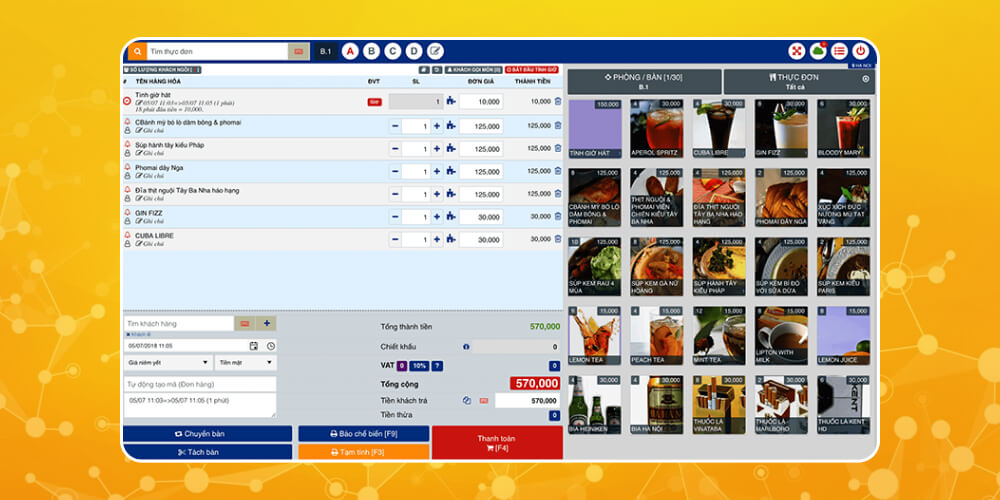Decrease quantity of Súp hành tây kiểu Pháp
Screen dimensions: 1000x500
(x=395, y=149)
